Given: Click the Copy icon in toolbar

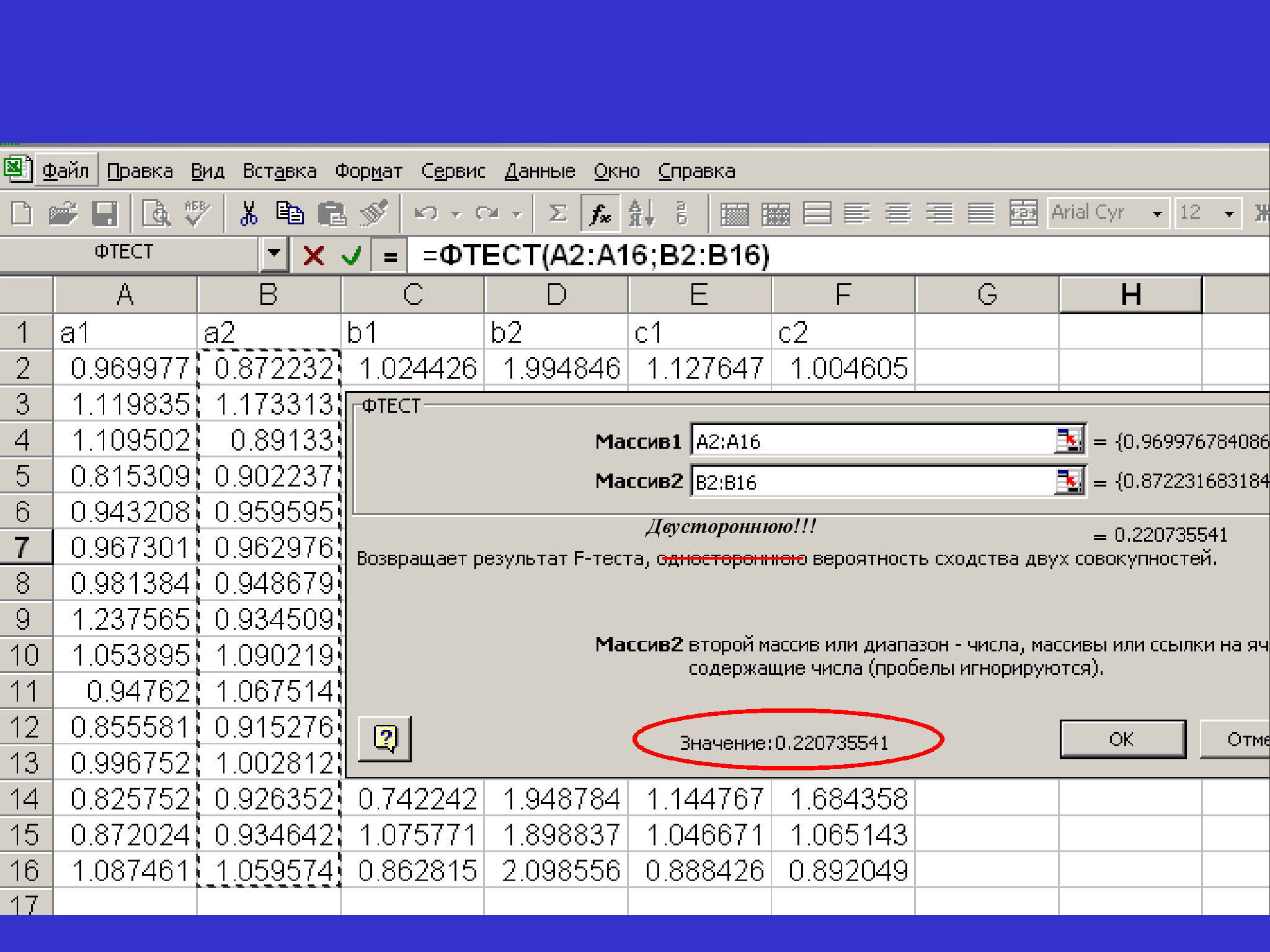Looking at the screenshot, I should pyautogui.click(x=290, y=214).
